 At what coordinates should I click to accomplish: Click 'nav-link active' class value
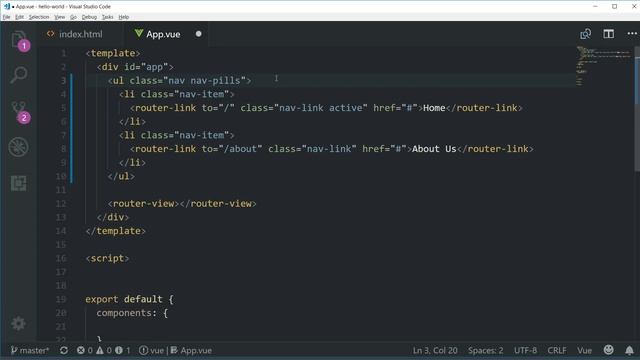click(x=321, y=108)
